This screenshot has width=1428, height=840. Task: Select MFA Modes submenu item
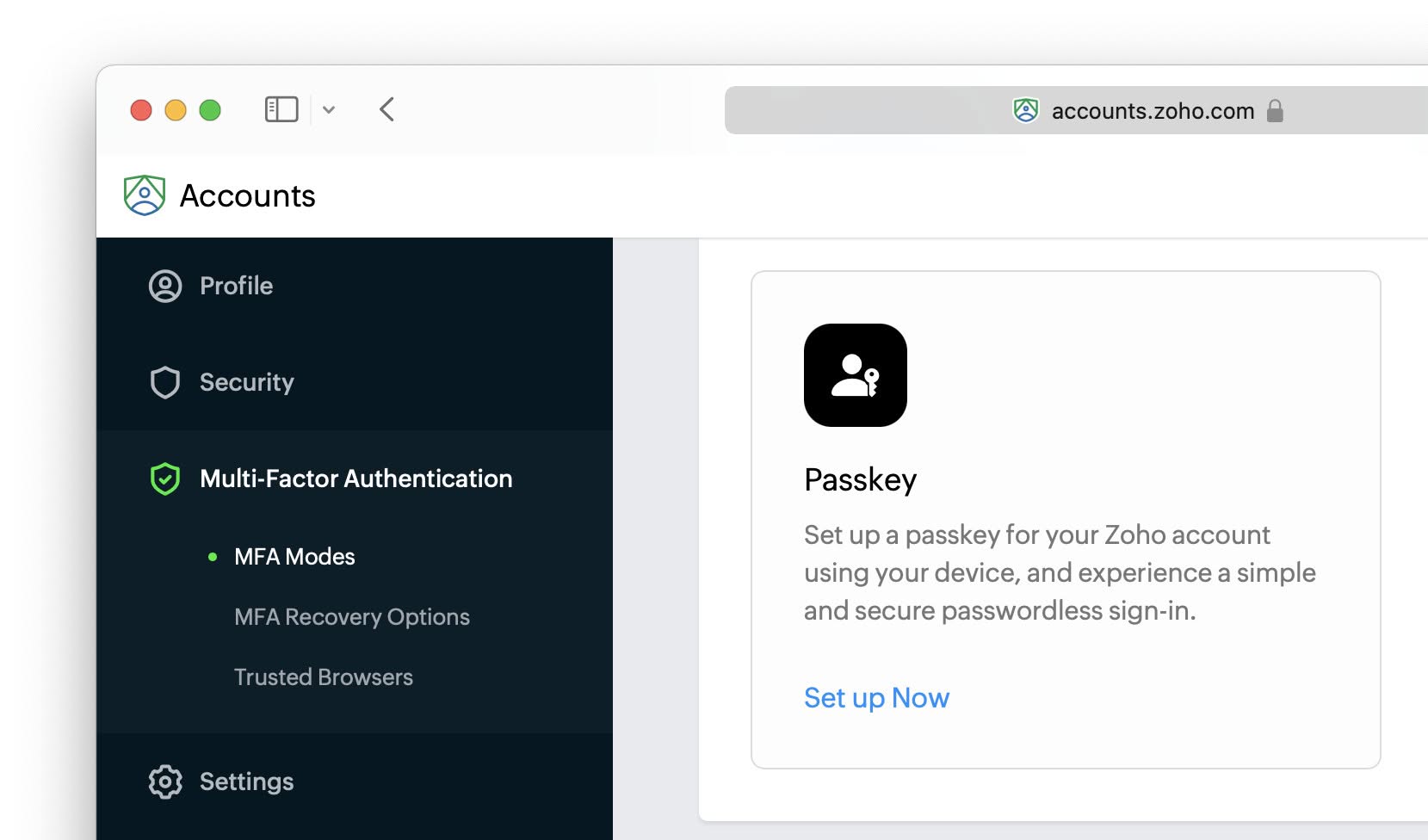[294, 557]
